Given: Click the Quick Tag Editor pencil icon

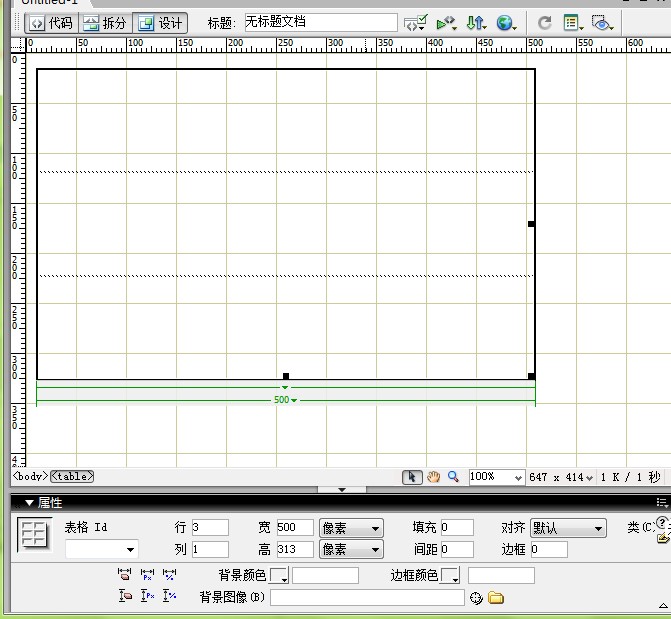Looking at the screenshot, I should pyautogui.click(x=664, y=537).
